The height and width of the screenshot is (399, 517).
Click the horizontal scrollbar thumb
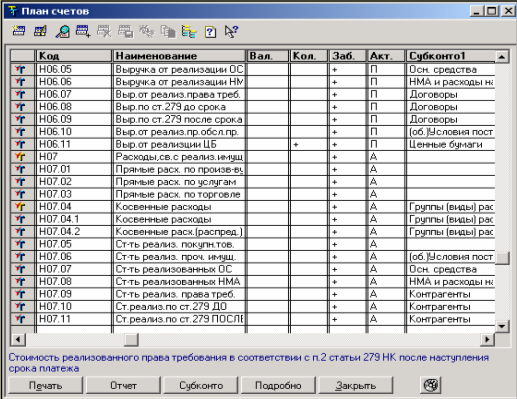pos(131,340)
